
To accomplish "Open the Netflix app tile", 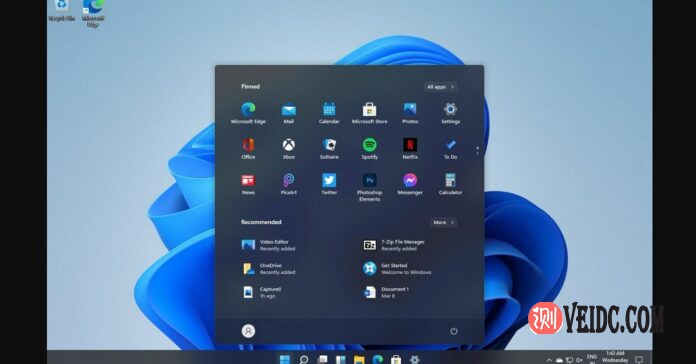I will click(x=410, y=148).
